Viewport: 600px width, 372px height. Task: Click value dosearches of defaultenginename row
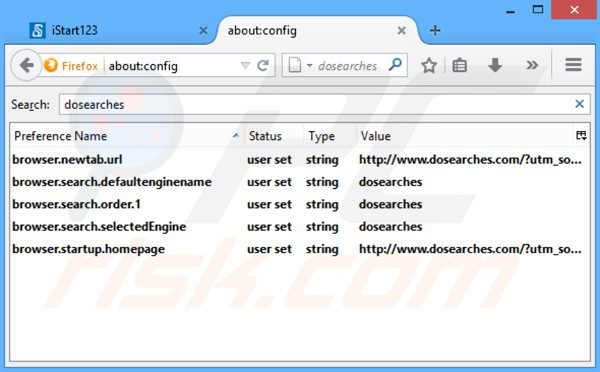[x=390, y=182]
